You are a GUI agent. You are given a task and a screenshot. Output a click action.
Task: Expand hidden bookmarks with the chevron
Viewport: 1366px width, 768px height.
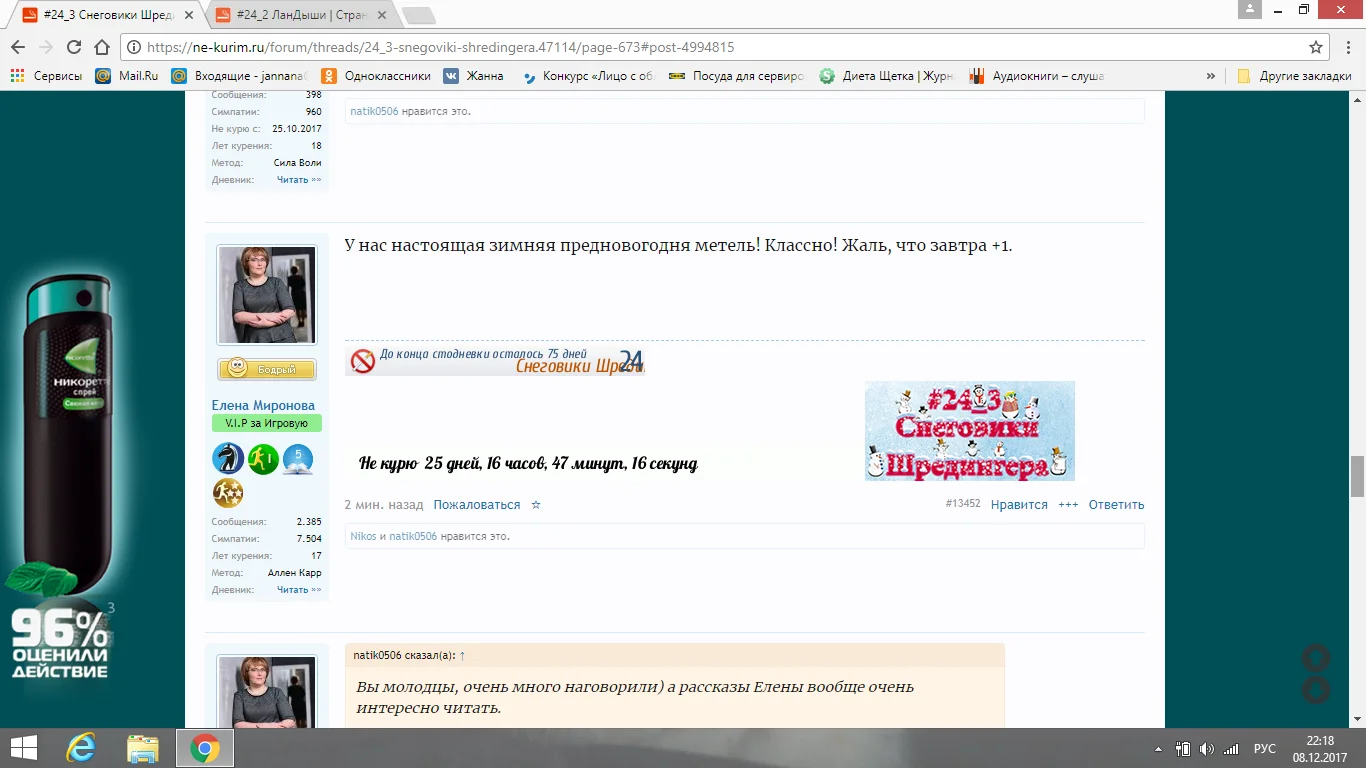click(x=1211, y=76)
